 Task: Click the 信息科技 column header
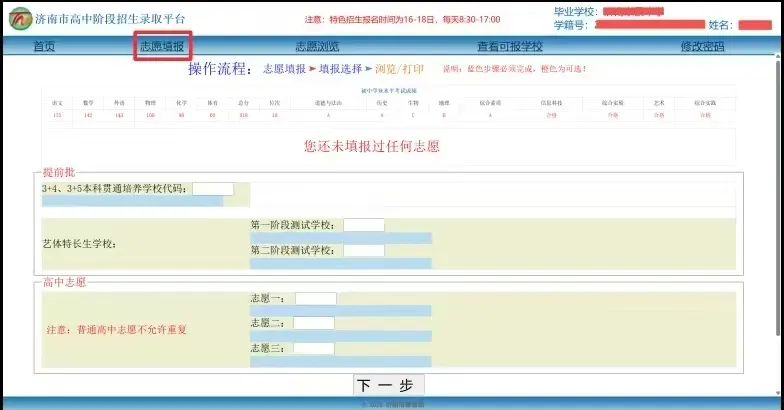pos(551,103)
